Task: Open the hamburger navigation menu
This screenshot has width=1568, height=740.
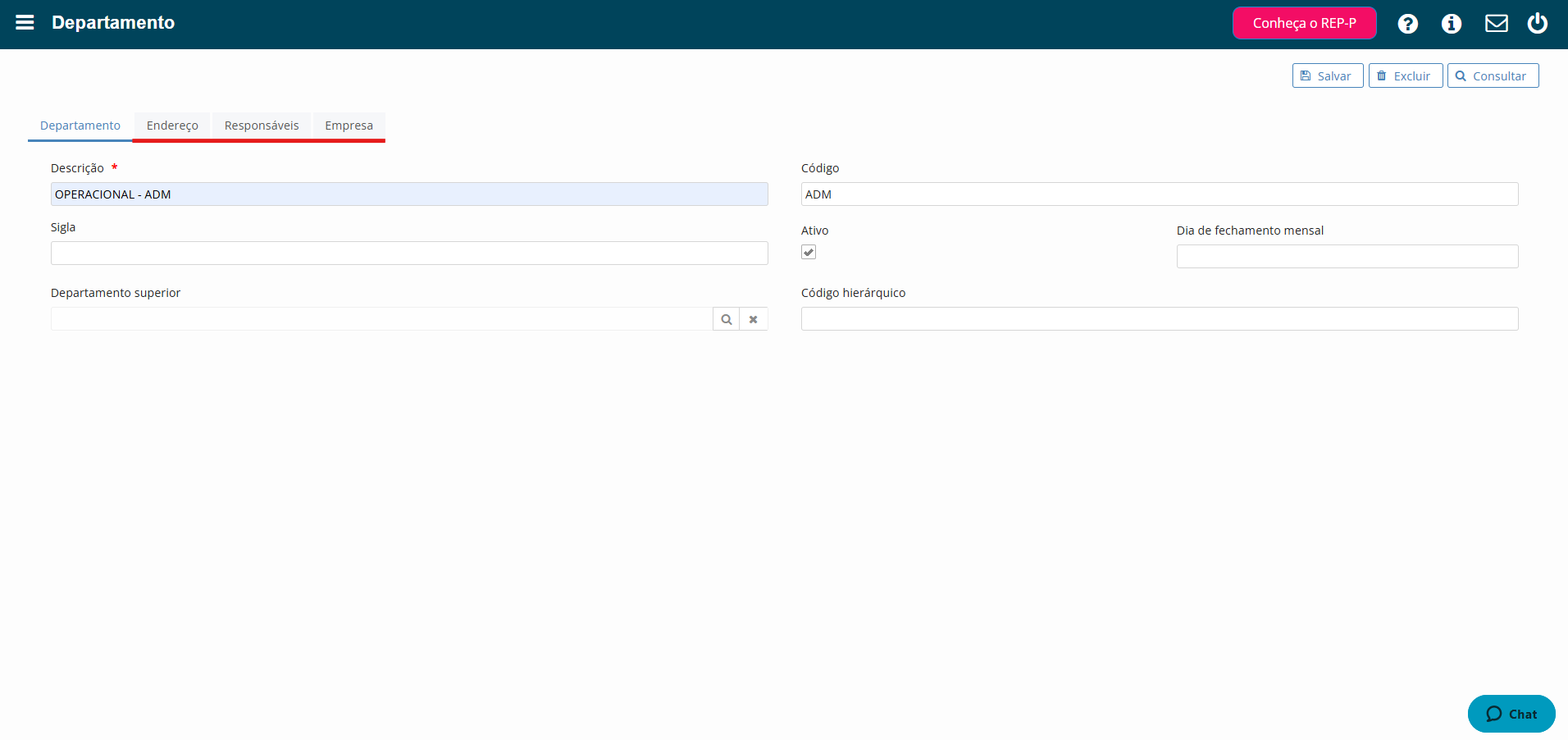Action: [x=25, y=23]
